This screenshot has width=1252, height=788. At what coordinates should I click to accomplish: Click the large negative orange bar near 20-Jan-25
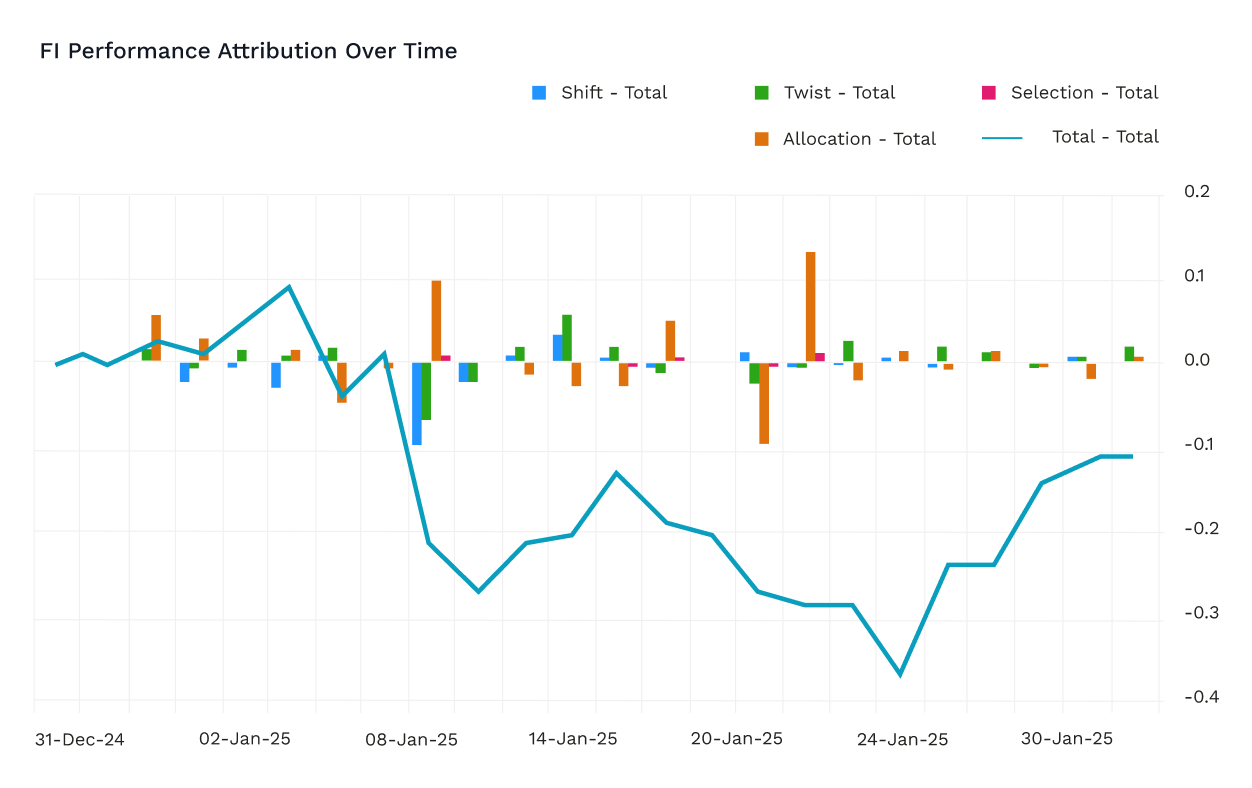click(x=764, y=403)
